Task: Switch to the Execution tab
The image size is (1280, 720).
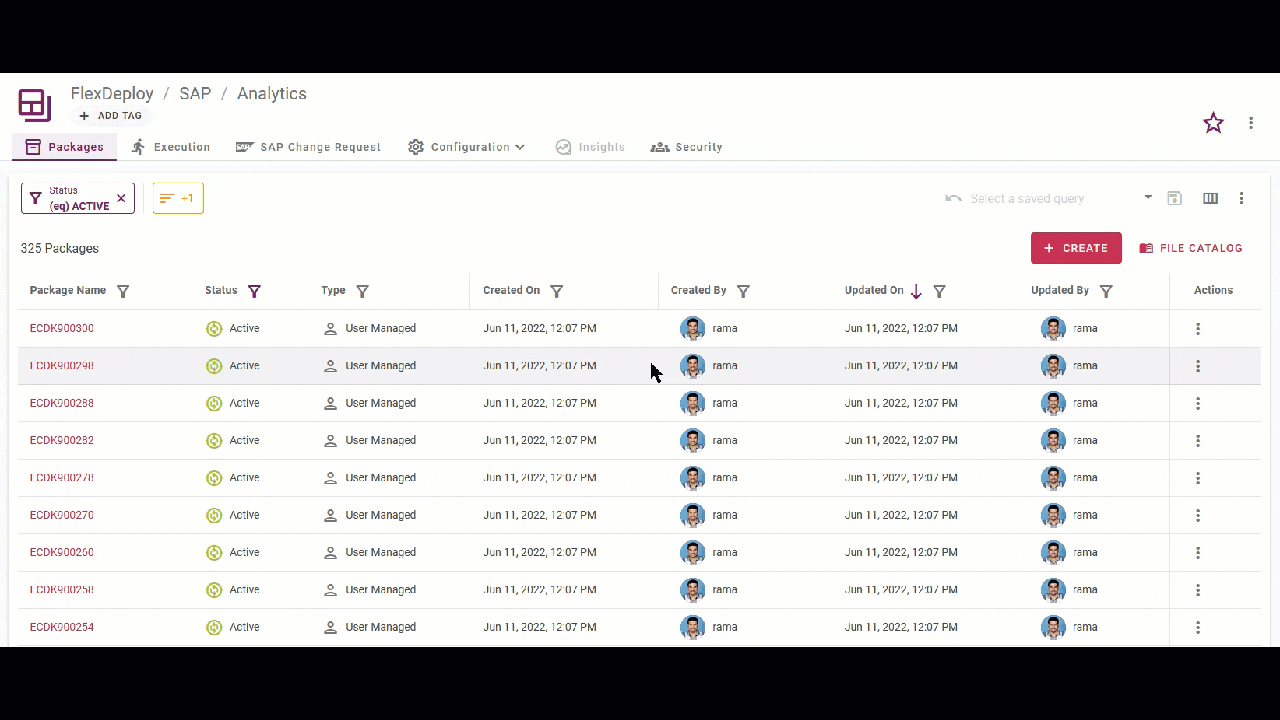Action: coord(171,147)
